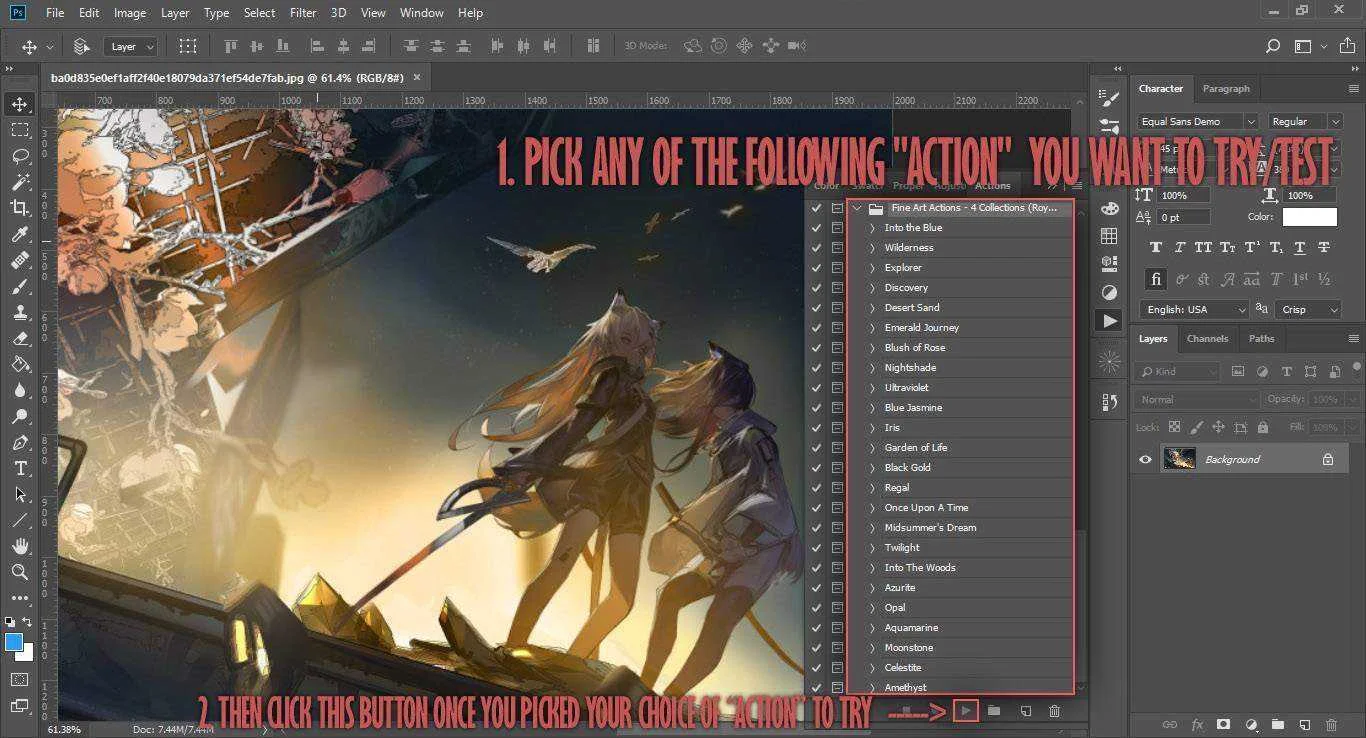Delete action with Actions trash icon

click(x=1054, y=711)
